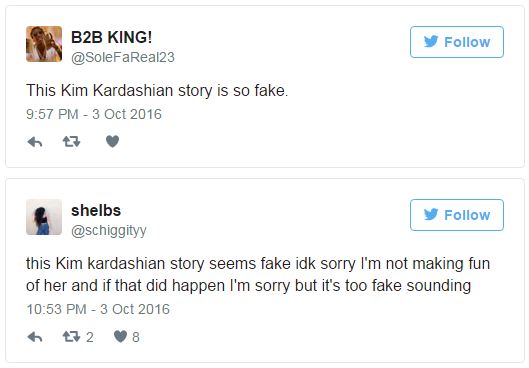529x368 pixels.
Task: Open the 9:57 PM - 3 Oct 2016 timestamp
Action: point(94,114)
